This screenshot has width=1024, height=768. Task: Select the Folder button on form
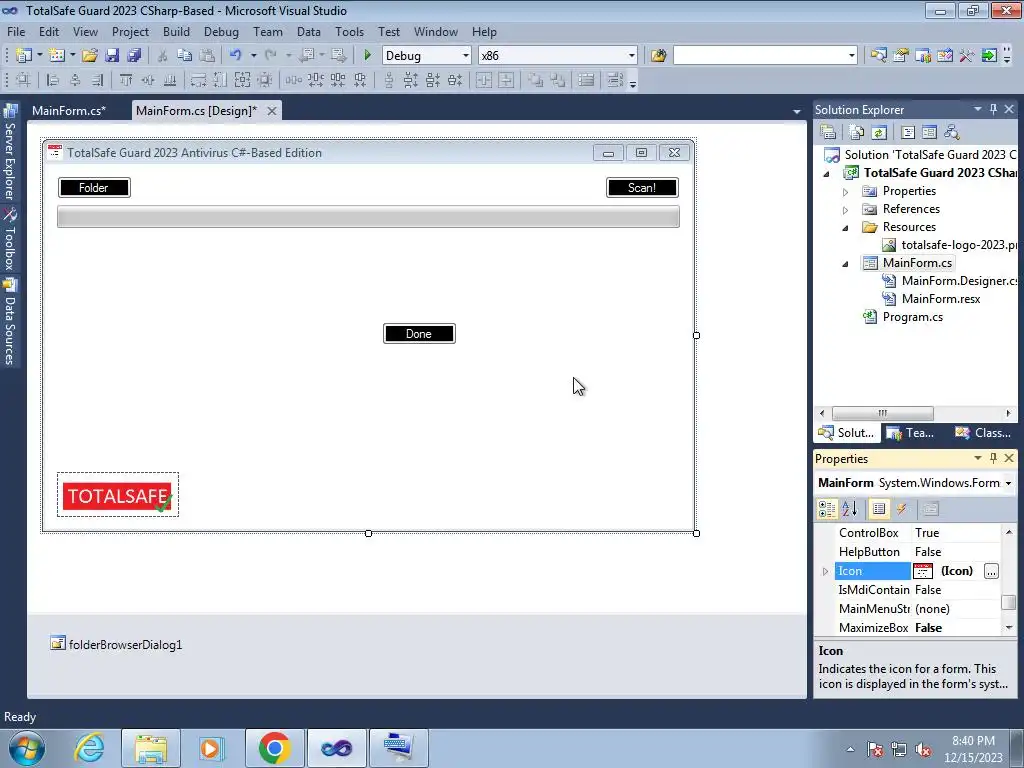click(x=94, y=187)
